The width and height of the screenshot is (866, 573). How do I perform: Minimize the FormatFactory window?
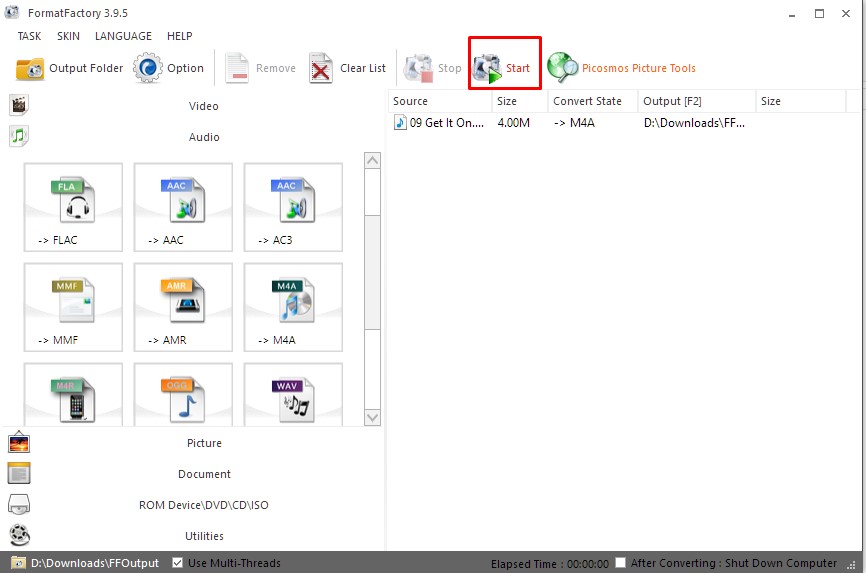click(x=792, y=14)
